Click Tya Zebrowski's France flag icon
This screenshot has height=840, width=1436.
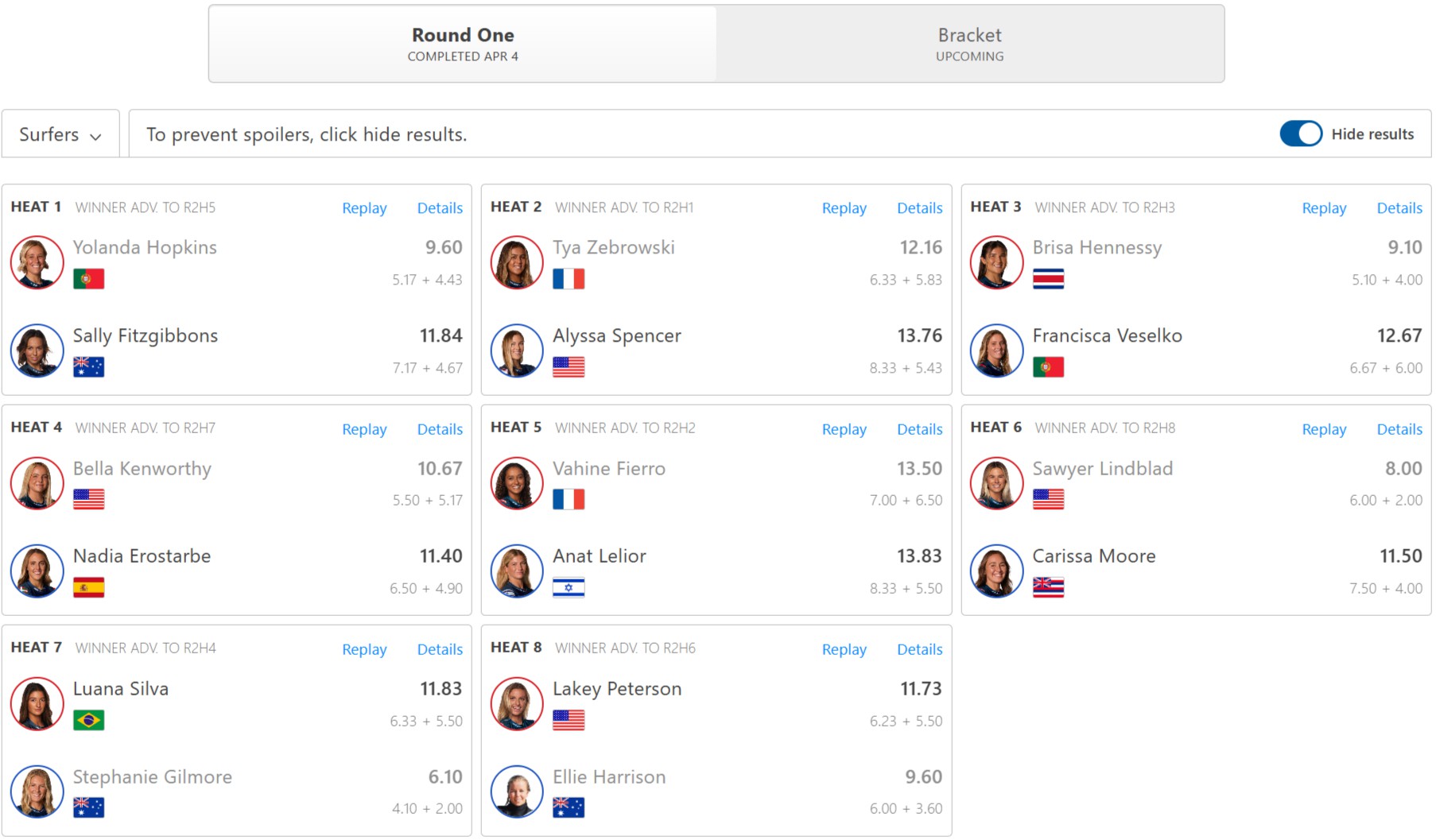pyautogui.click(x=568, y=279)
